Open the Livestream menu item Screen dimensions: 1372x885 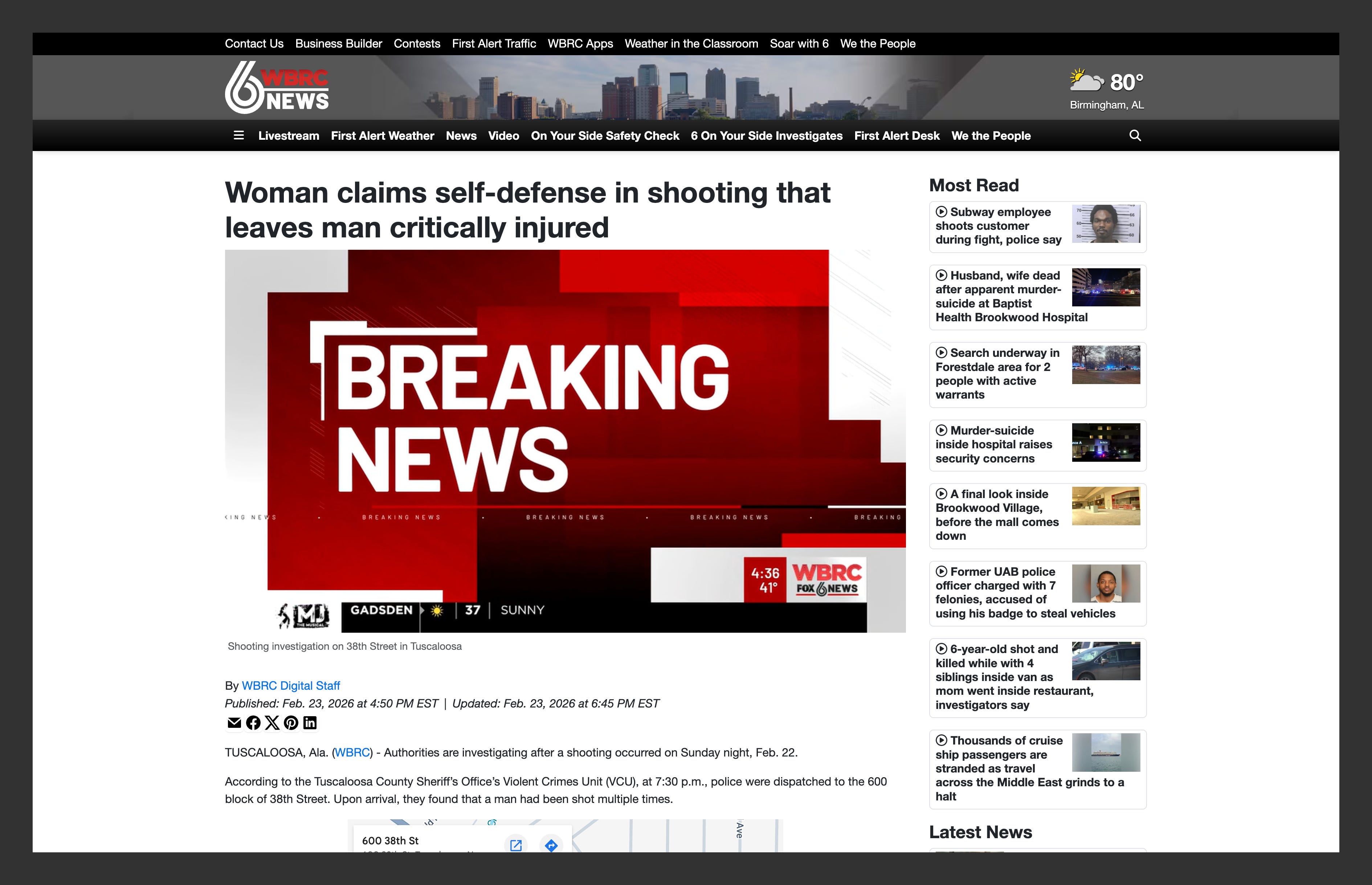tap(289, 136)
